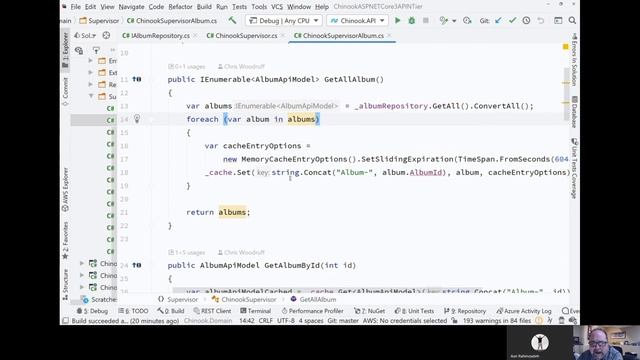
Task: Click '193 warnings in 84 files' status
Action: coord(497,321)
